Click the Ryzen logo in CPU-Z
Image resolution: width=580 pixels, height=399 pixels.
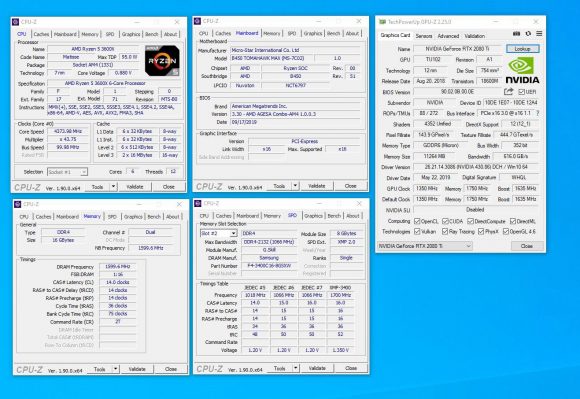(162, 61)
